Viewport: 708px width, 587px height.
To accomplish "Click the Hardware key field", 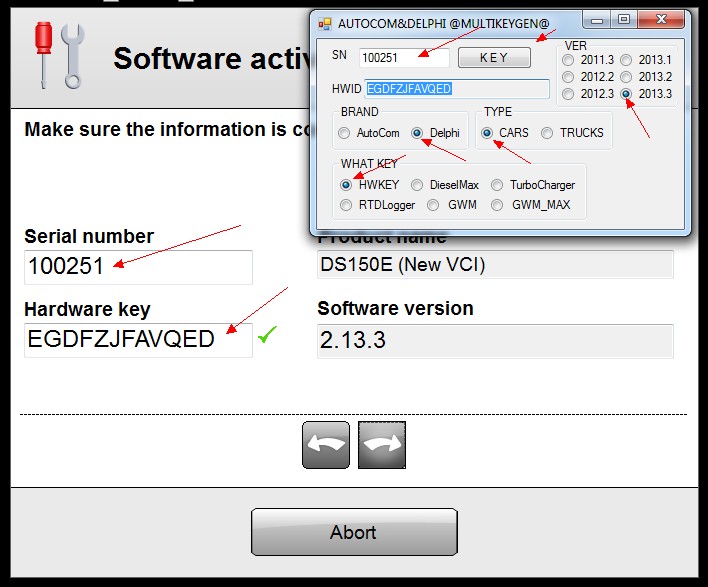I will pos(138,340).
